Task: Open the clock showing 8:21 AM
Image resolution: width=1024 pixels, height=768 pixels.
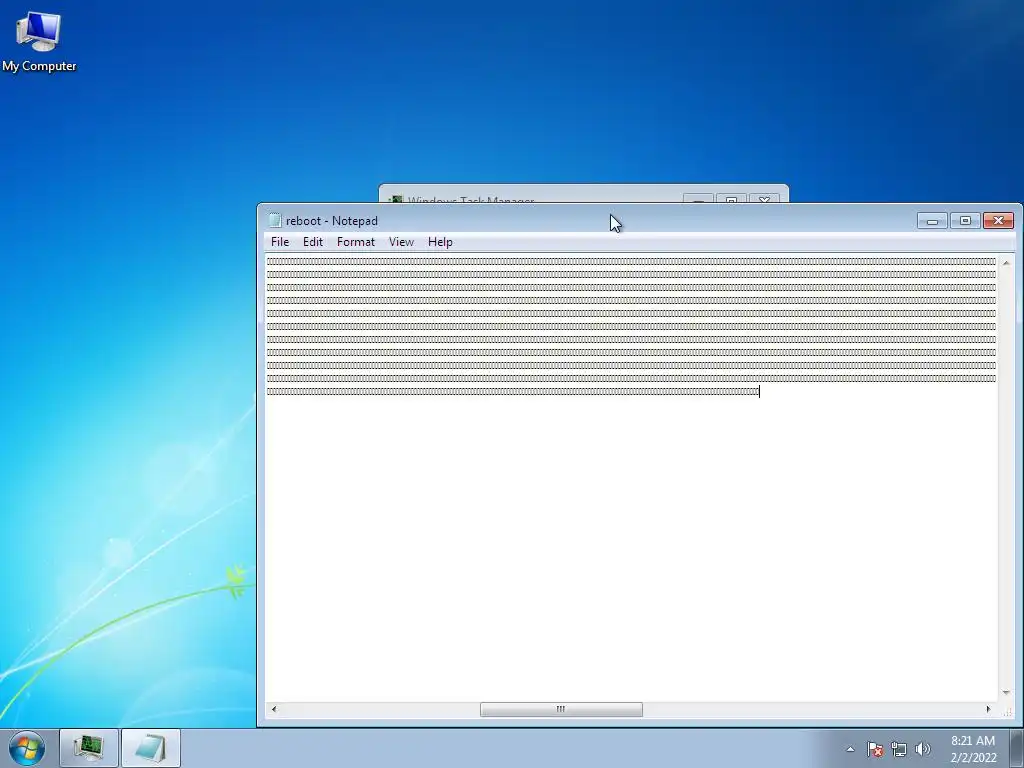Action: coord(973,749)
